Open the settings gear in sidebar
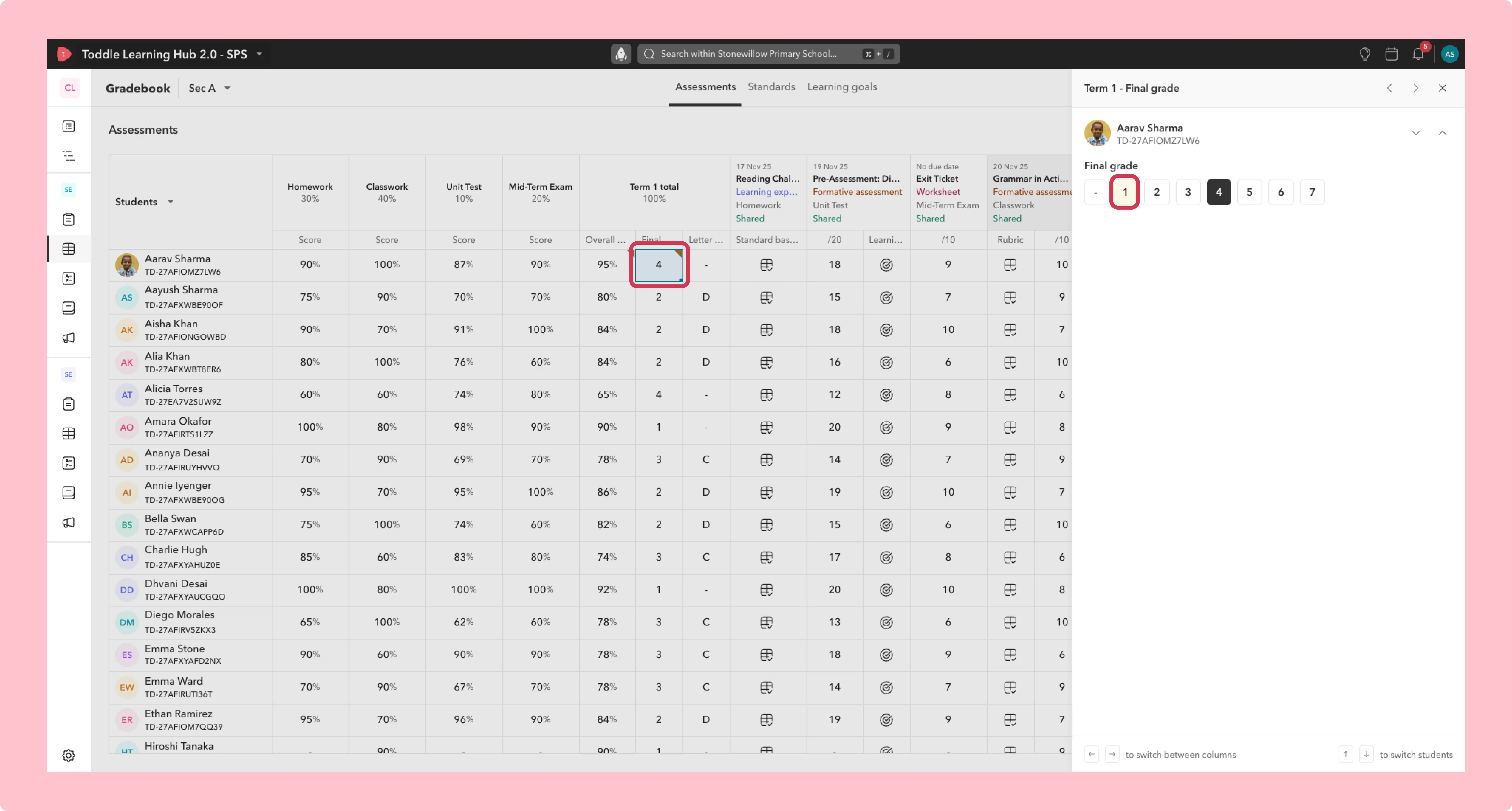 (x=69, y=755)
